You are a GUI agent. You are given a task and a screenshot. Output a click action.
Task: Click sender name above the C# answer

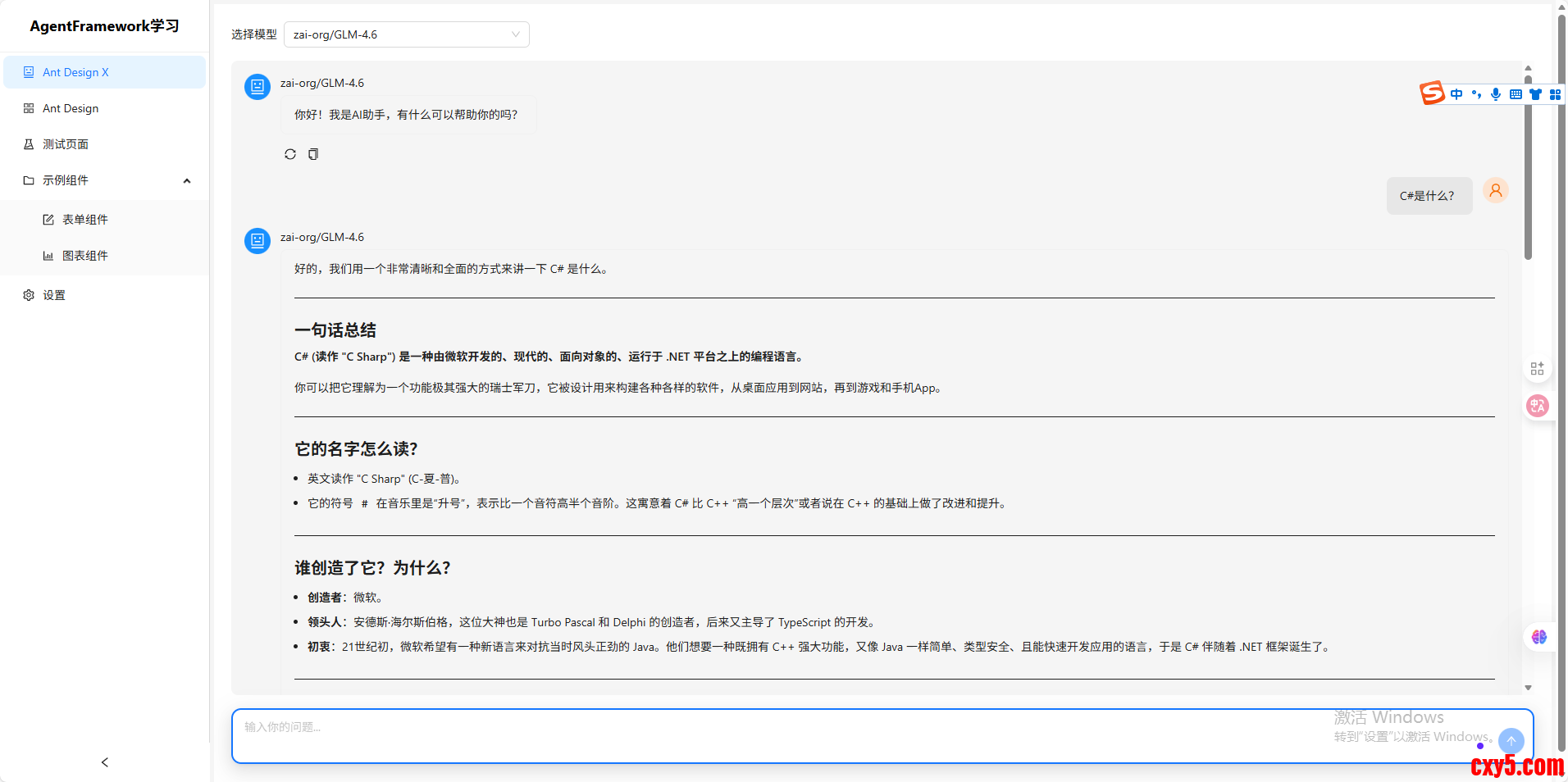point(322,237)
